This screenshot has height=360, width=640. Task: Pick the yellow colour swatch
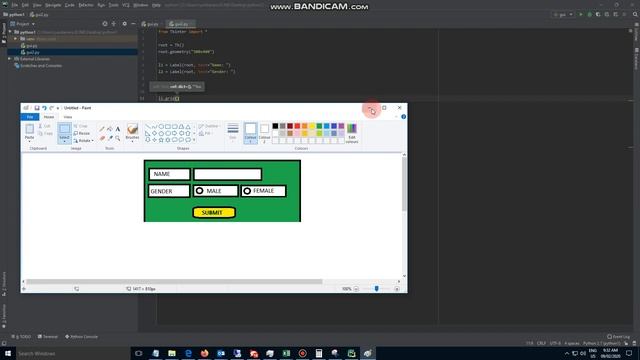click(x=312, y=126)
